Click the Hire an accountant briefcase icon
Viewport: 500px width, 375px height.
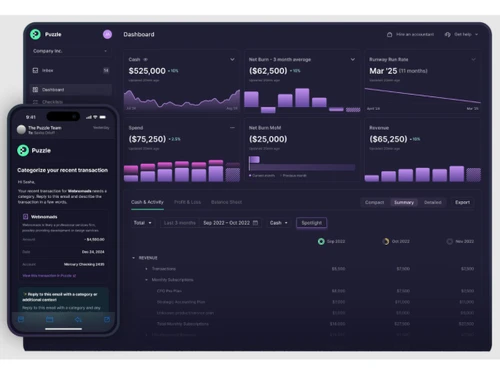click(389, 34)
